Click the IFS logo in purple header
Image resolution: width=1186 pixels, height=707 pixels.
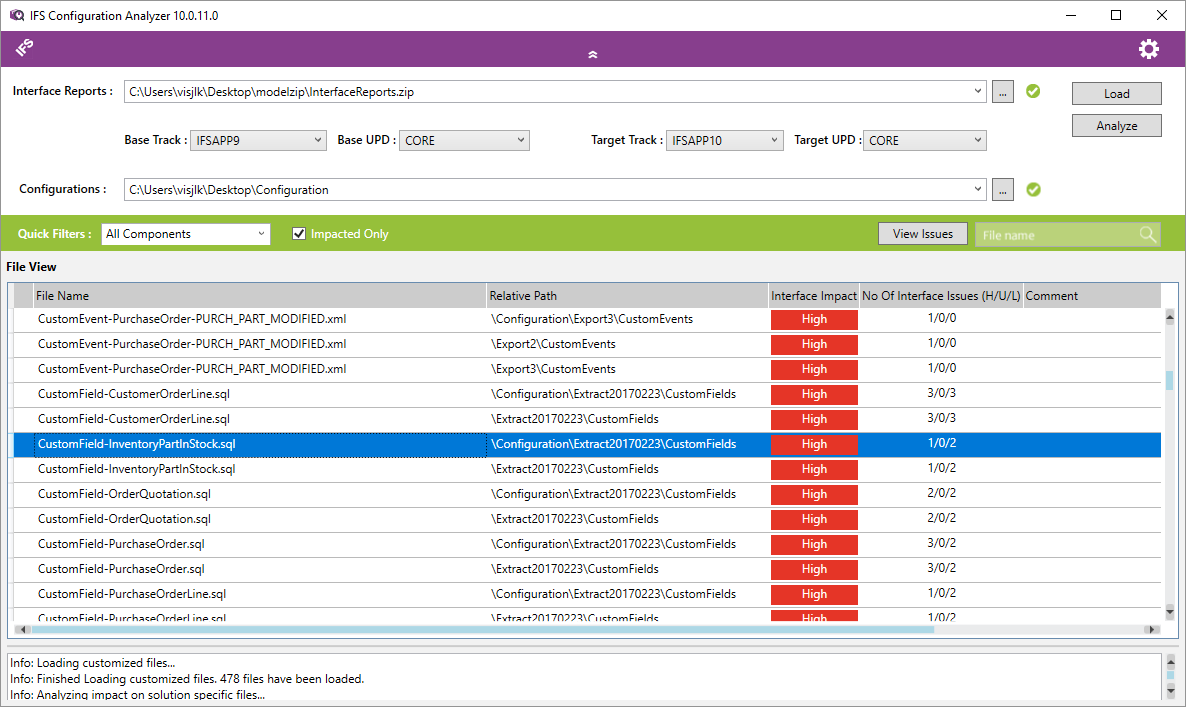[x=25, y=48]
